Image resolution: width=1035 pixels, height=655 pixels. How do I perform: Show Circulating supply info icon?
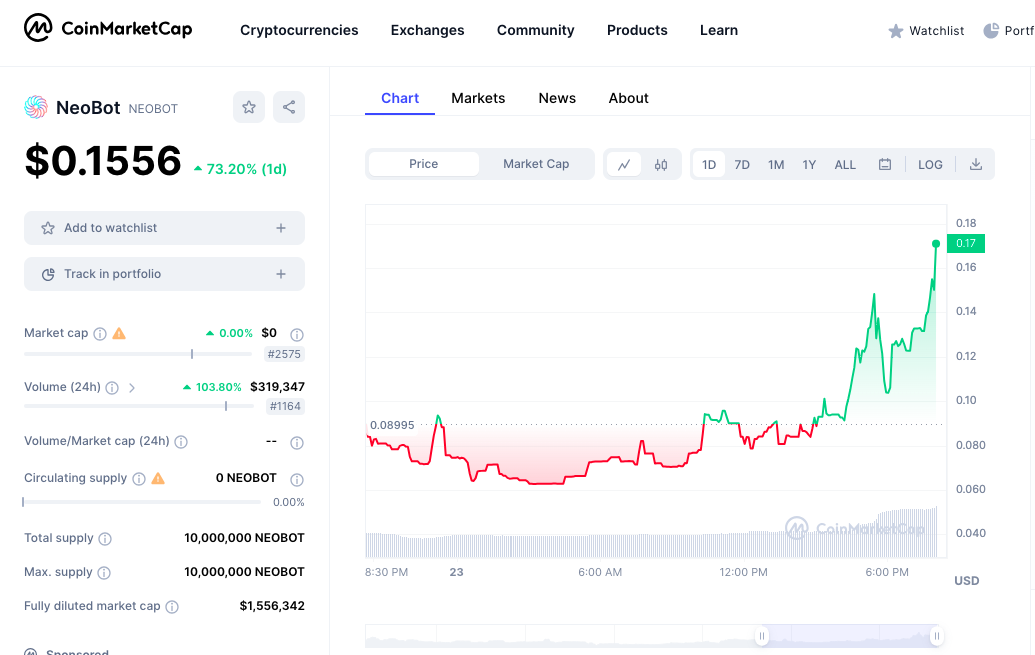[x=139, y=479]
